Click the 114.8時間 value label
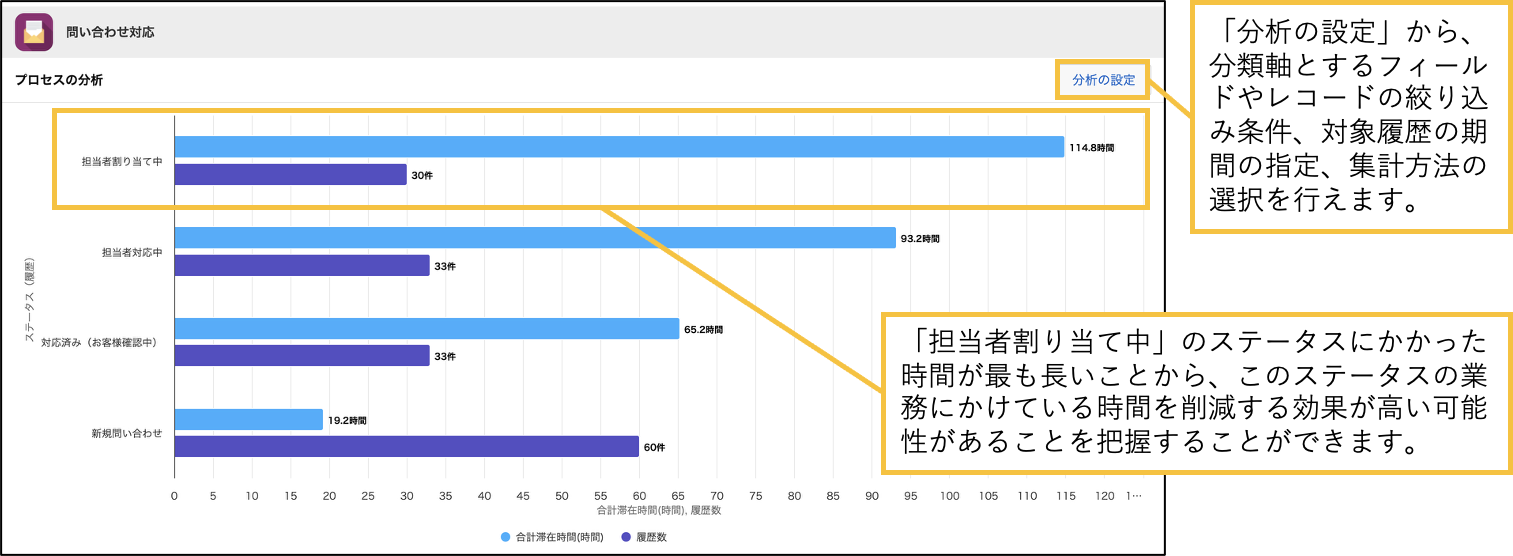 click(1091, 147)
